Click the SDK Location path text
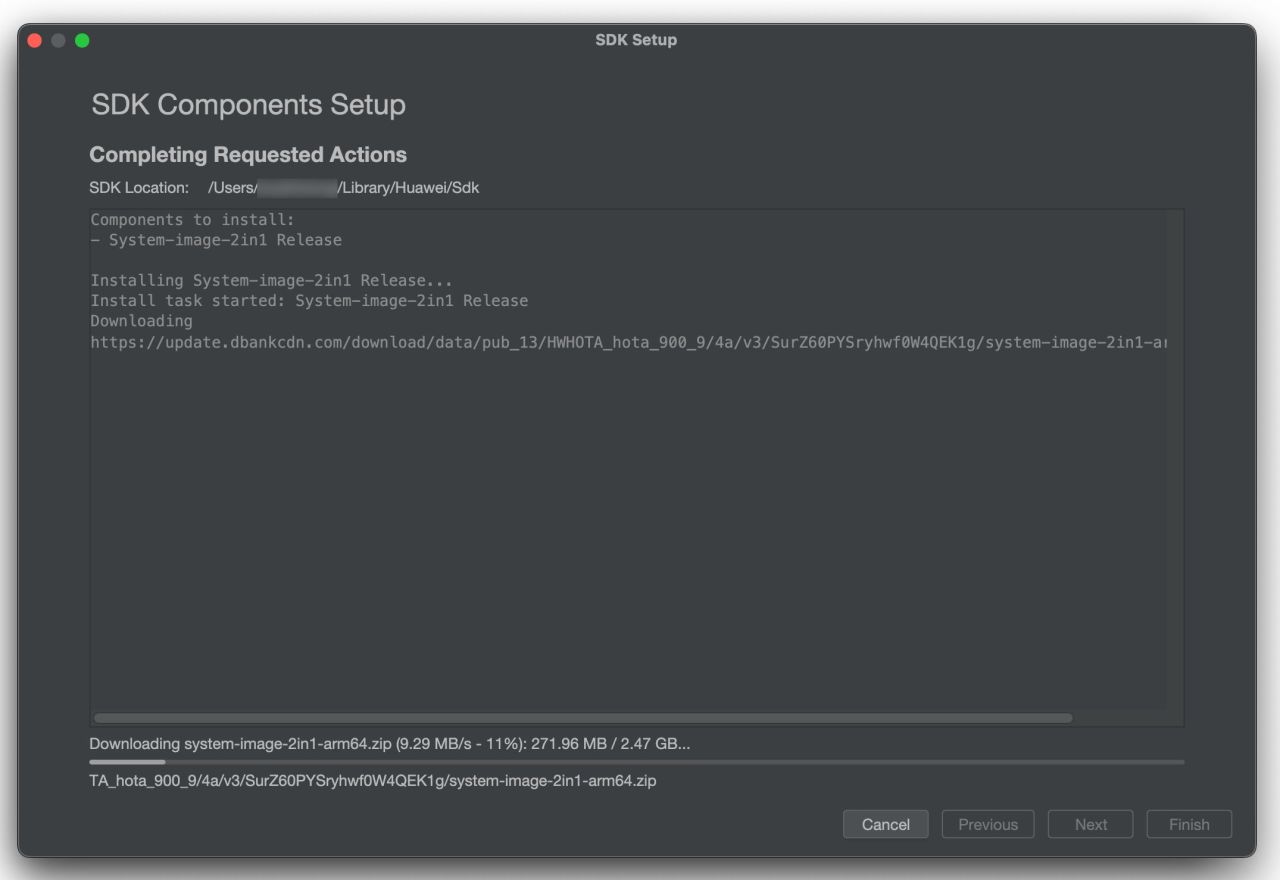Screen dimensions: 1280x880 [343, 188]
